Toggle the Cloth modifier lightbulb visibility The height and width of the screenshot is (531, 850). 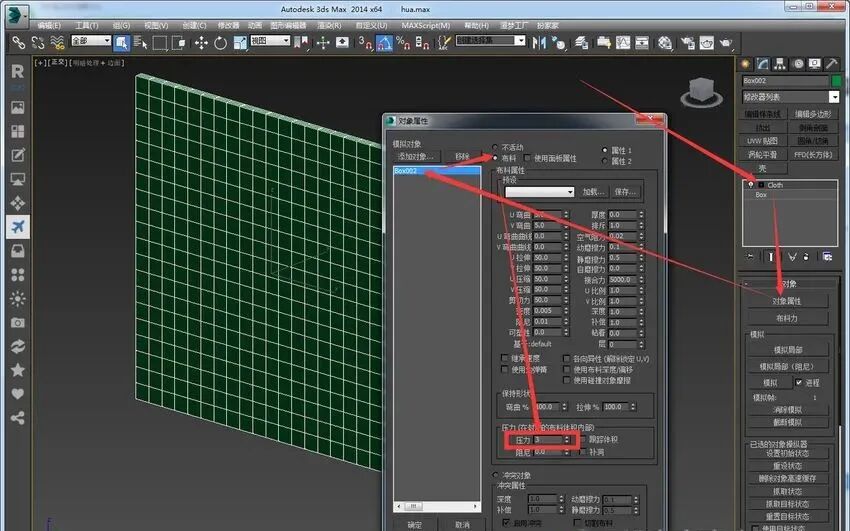[751, 185]
